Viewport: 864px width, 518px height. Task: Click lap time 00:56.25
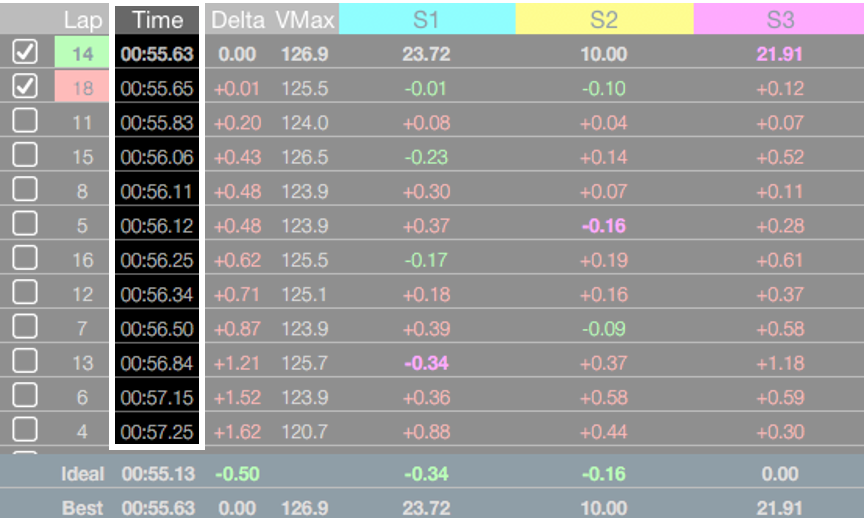157,260
